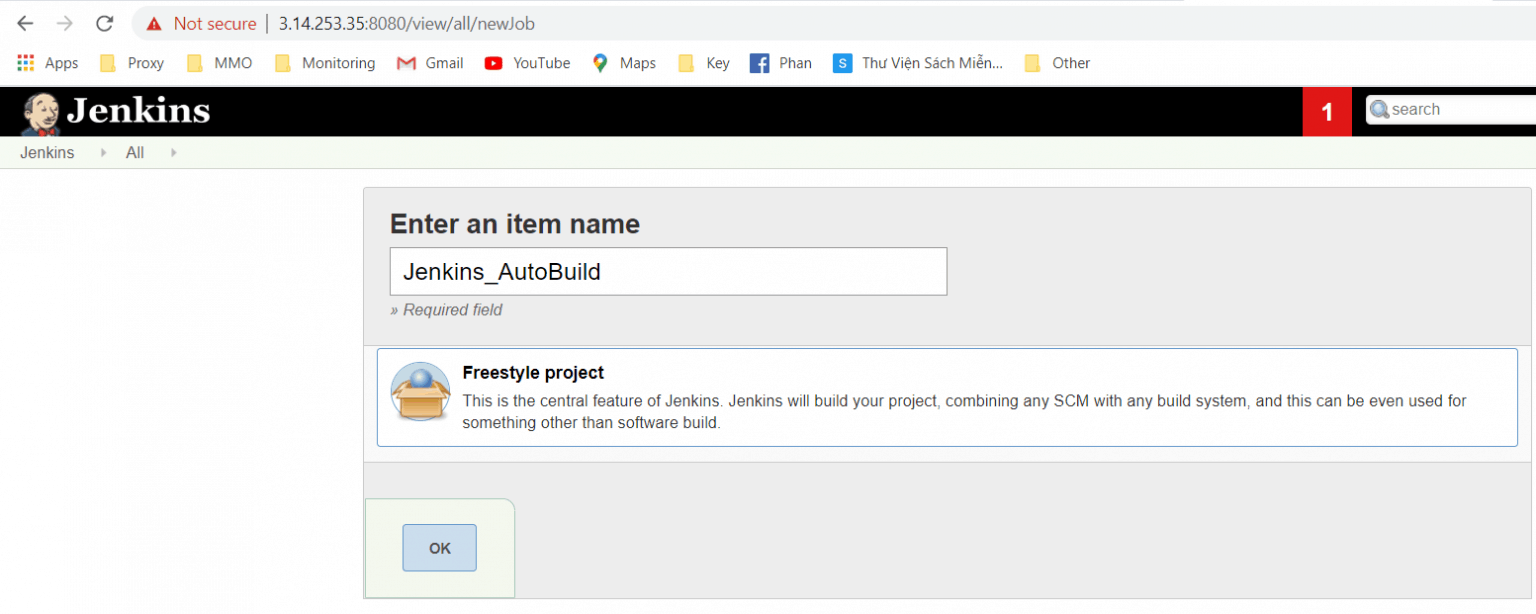The width and height of the screenshot is (1536, 614).
Task: Open YouTube from the bookmarks bar
Action: (527, 62)
